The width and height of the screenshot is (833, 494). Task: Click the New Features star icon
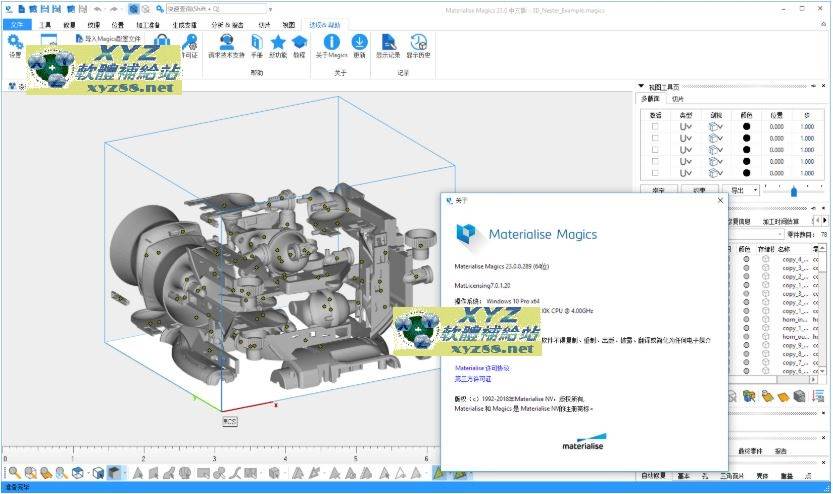pos(278,42)
